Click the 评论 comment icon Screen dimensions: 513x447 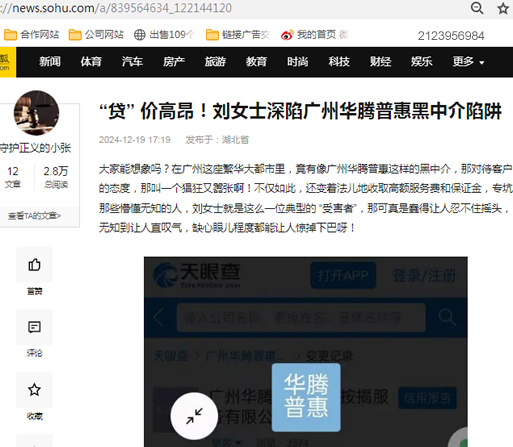coord(34,327)
